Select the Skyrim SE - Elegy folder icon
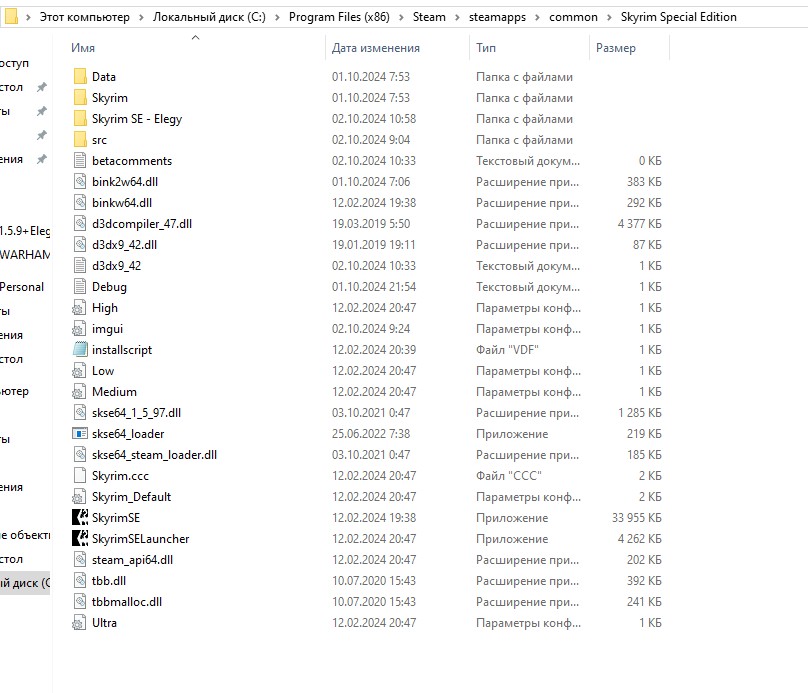808x693 pixels. click(80, 119)
